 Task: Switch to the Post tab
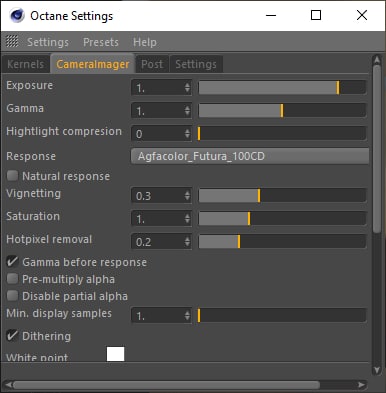(152, 64)
